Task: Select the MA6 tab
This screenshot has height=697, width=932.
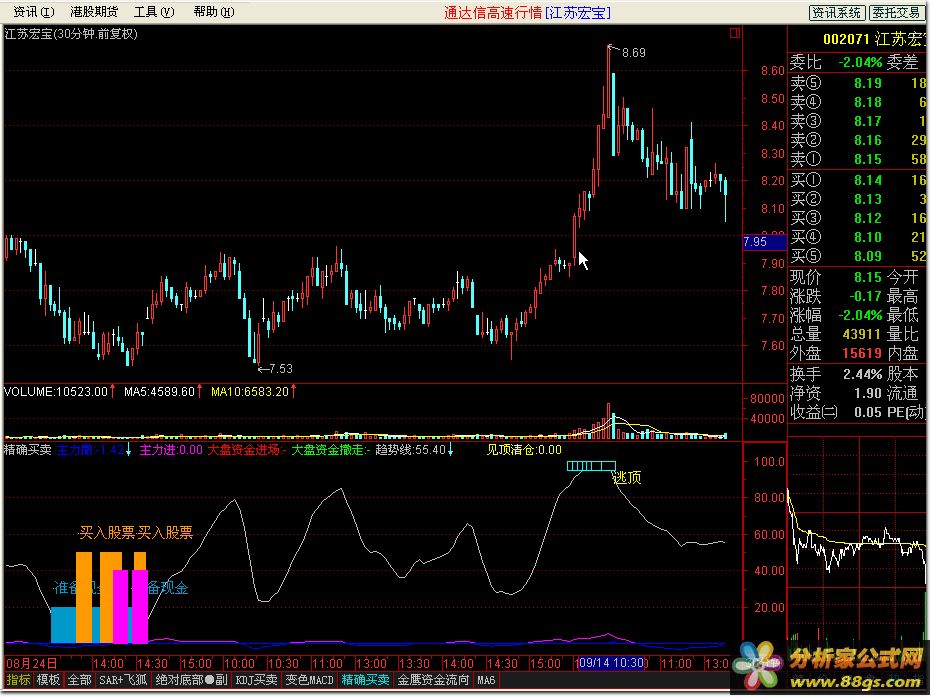Action: click(486, 680)
